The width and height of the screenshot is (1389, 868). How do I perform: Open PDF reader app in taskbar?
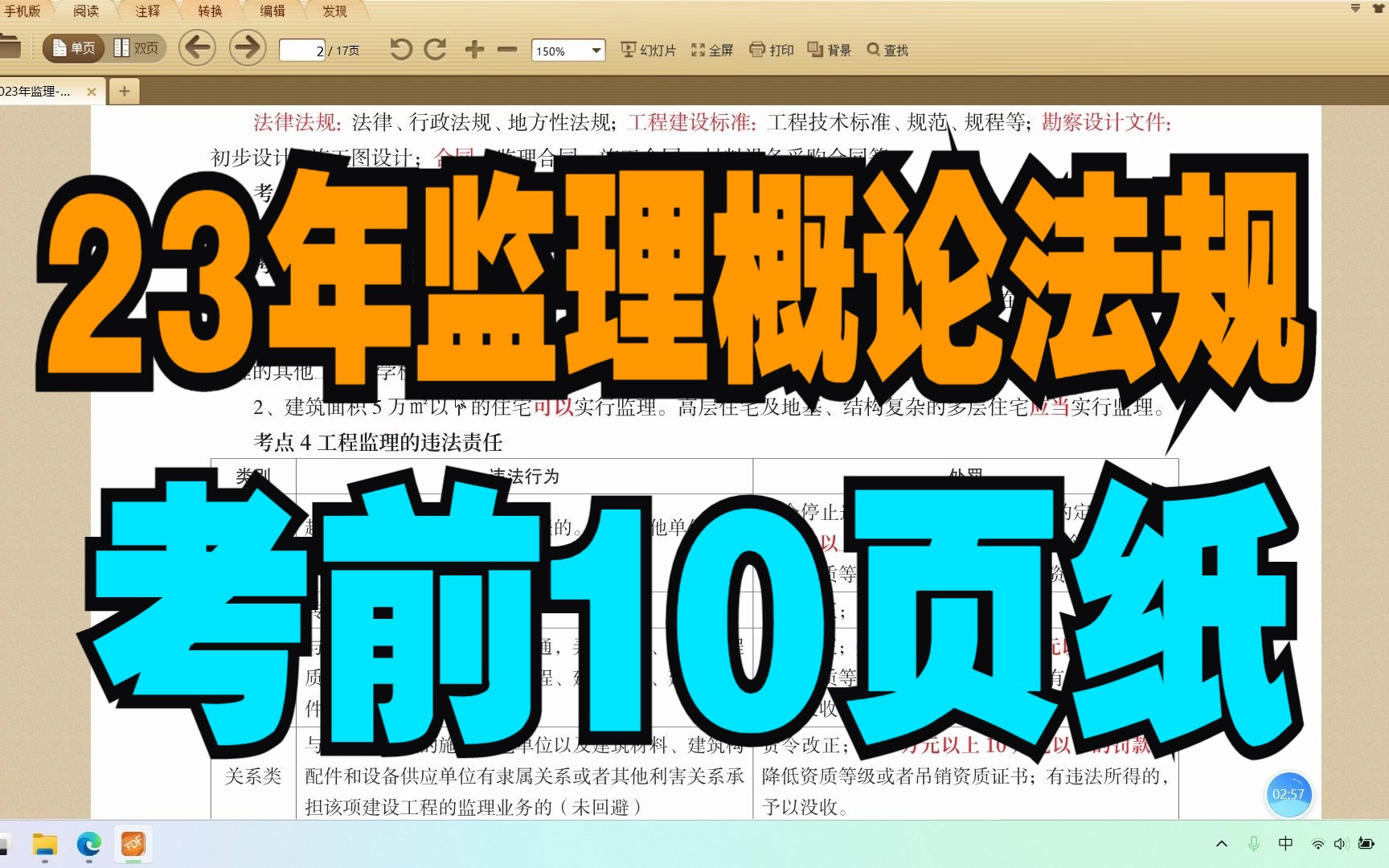pos(133,844)
